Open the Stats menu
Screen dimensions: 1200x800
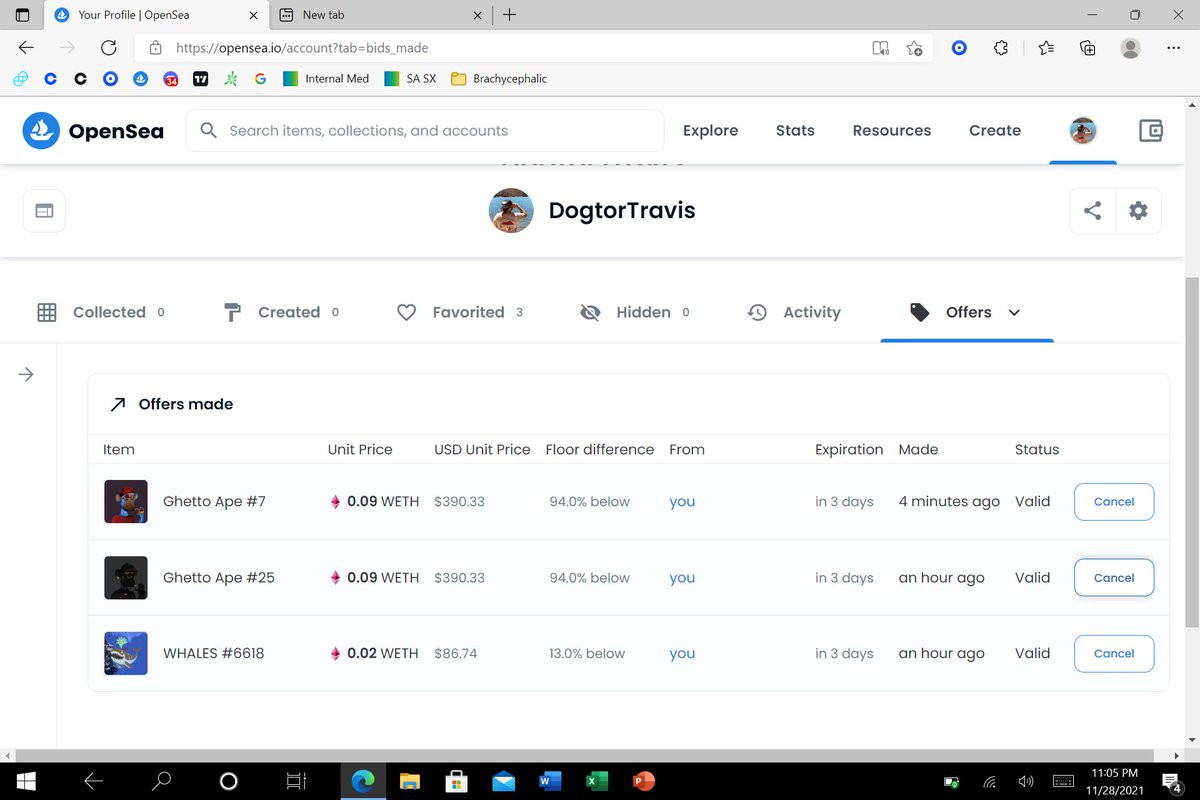[795, 130]
